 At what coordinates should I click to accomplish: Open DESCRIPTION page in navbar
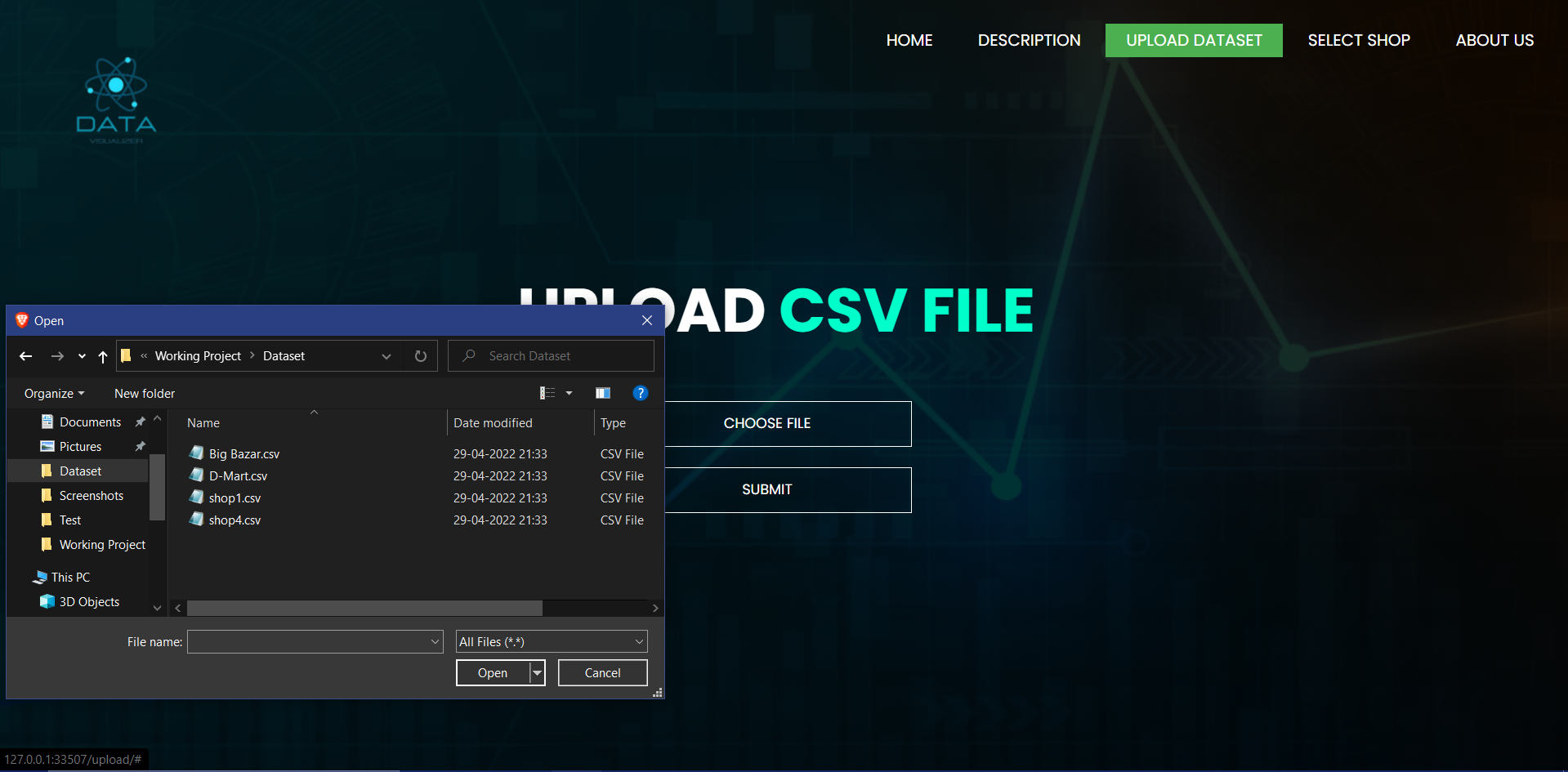pos(1029,40)
